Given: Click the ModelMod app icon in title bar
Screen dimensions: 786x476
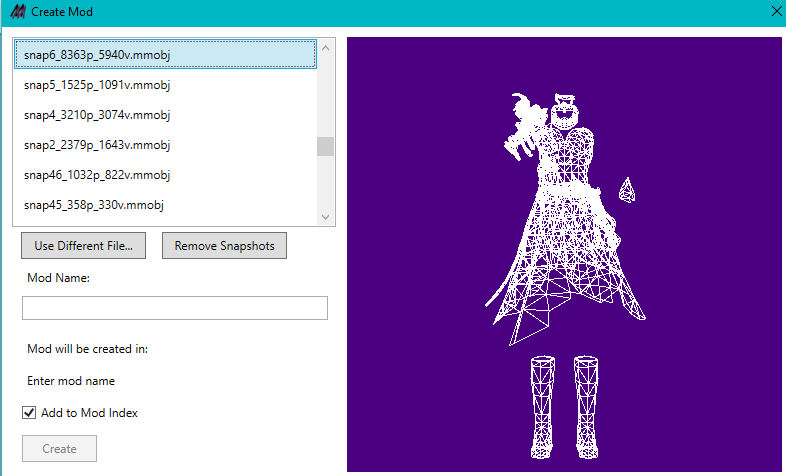Looking at the screenshot, I should click(x=15, y=12).
